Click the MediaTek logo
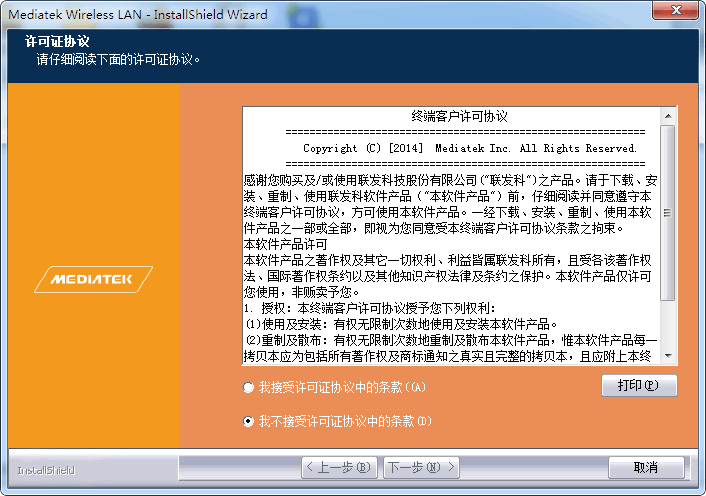Viewport: 706px width, 496px height. [x=93, y=280]
